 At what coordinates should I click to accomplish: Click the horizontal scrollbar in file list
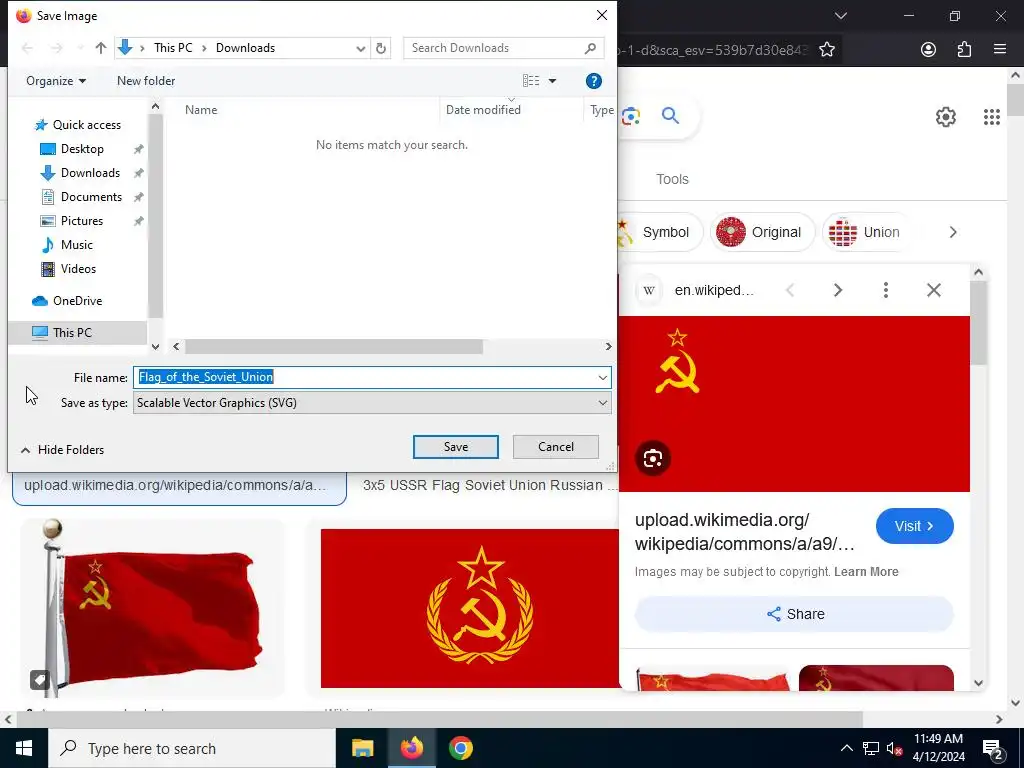tap(334, 347)
